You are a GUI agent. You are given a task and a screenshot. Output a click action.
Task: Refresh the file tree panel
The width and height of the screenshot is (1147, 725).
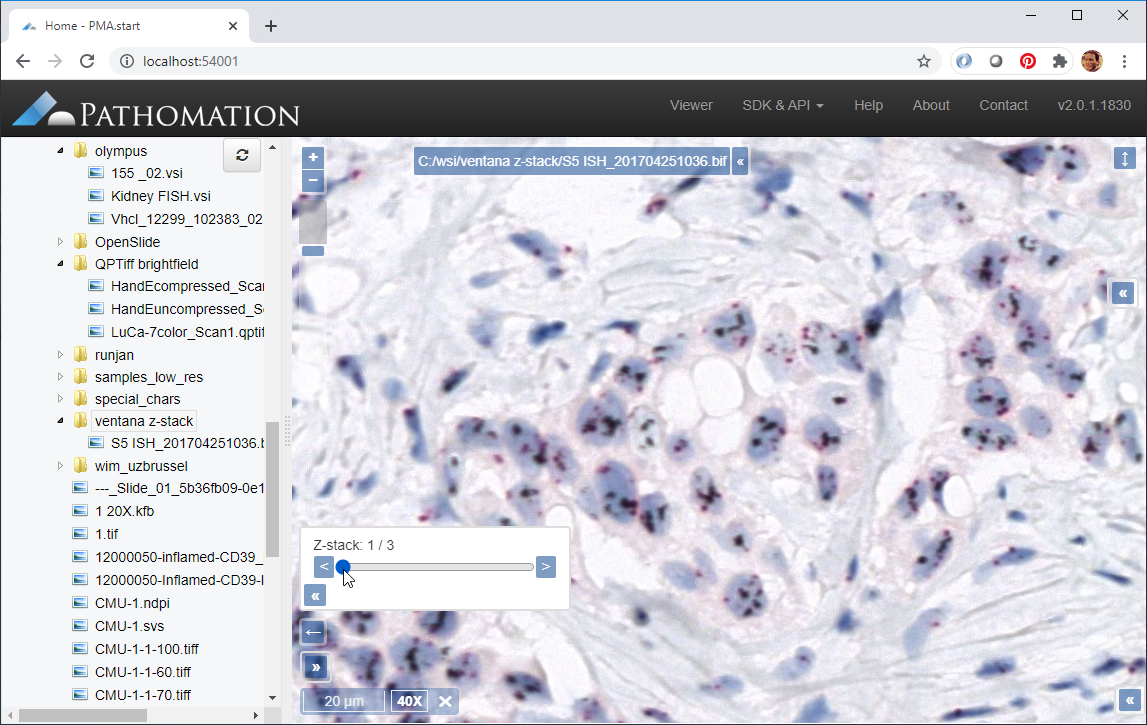pos(241,155)
